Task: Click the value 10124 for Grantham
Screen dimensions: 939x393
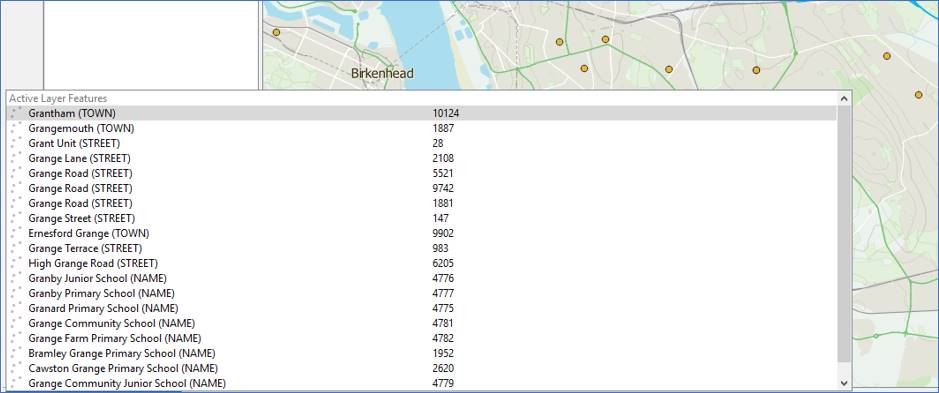Action: point(446,113)
